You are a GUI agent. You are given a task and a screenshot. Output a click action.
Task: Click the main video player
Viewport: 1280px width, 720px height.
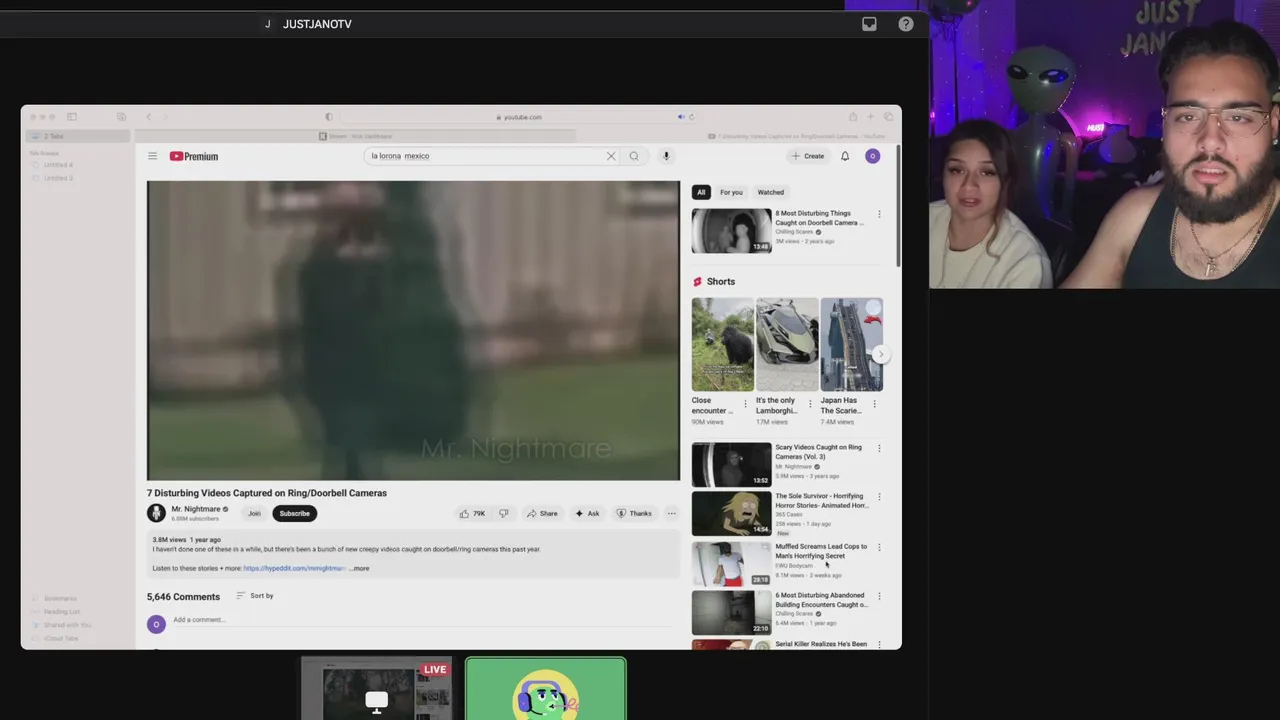tap(413, 331)
